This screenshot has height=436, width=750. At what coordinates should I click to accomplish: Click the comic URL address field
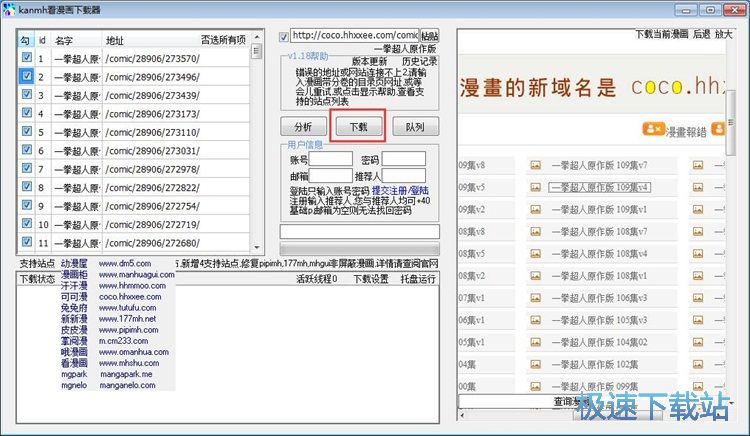pos(354,35)
